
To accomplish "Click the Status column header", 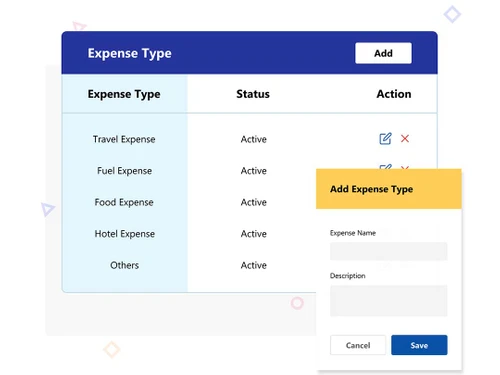I will [253, 94].
